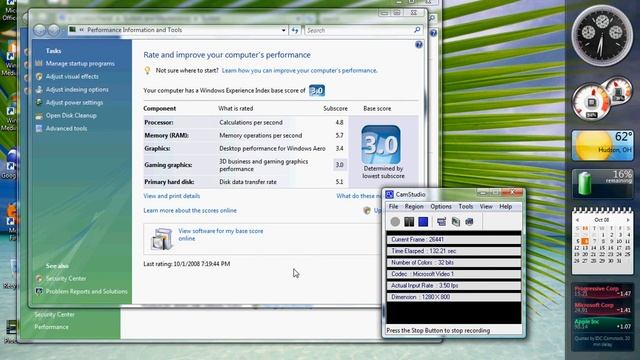Open Manage startup programs task
This screenshot has width=640, height=360.
(x=80, y=64)
